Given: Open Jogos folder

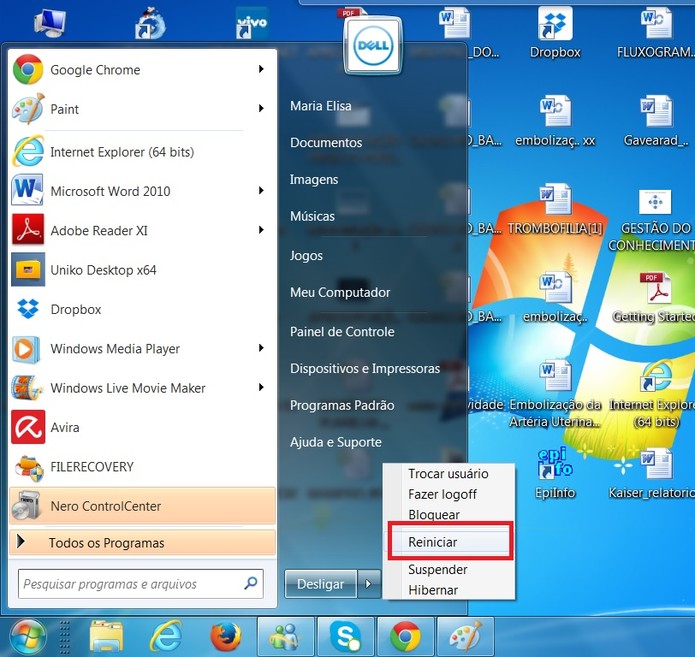Looking at the screenshot, I should point(306,256).
